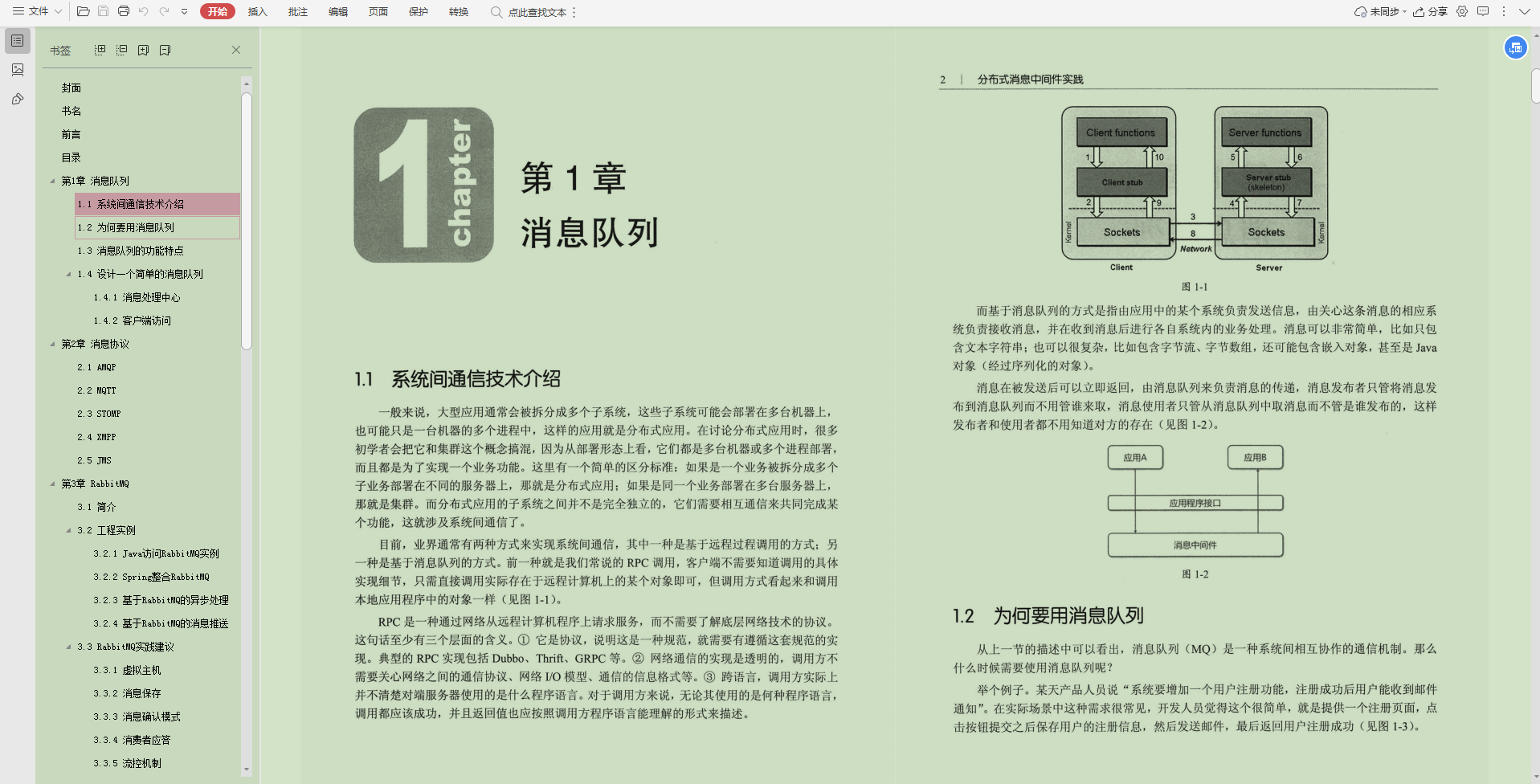Click the 分享 share button
This screenshot has width=1540, height=784.
(x=1430, y=11)
